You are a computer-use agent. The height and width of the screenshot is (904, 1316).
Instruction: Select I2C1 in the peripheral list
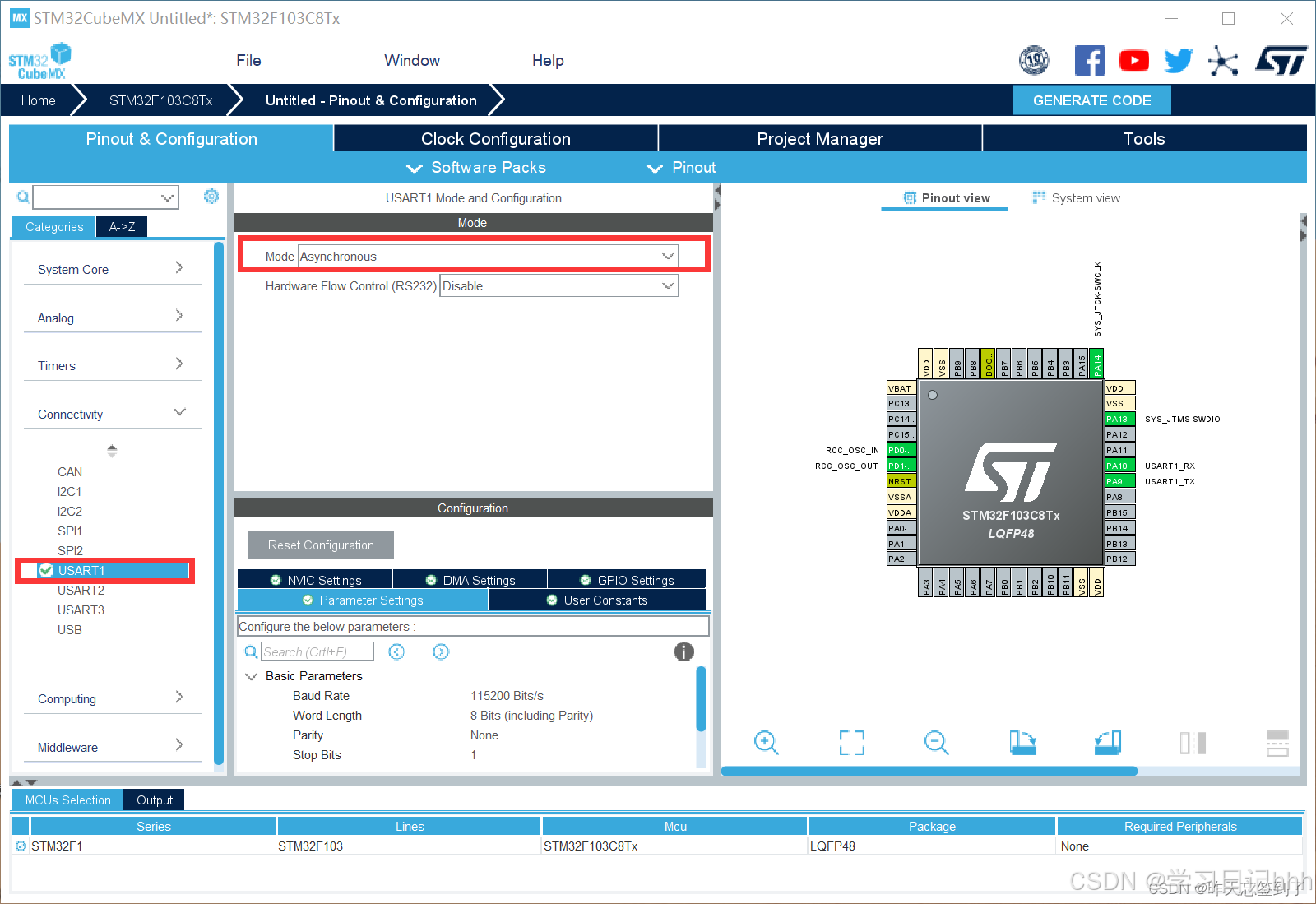[x=70, y=492]
